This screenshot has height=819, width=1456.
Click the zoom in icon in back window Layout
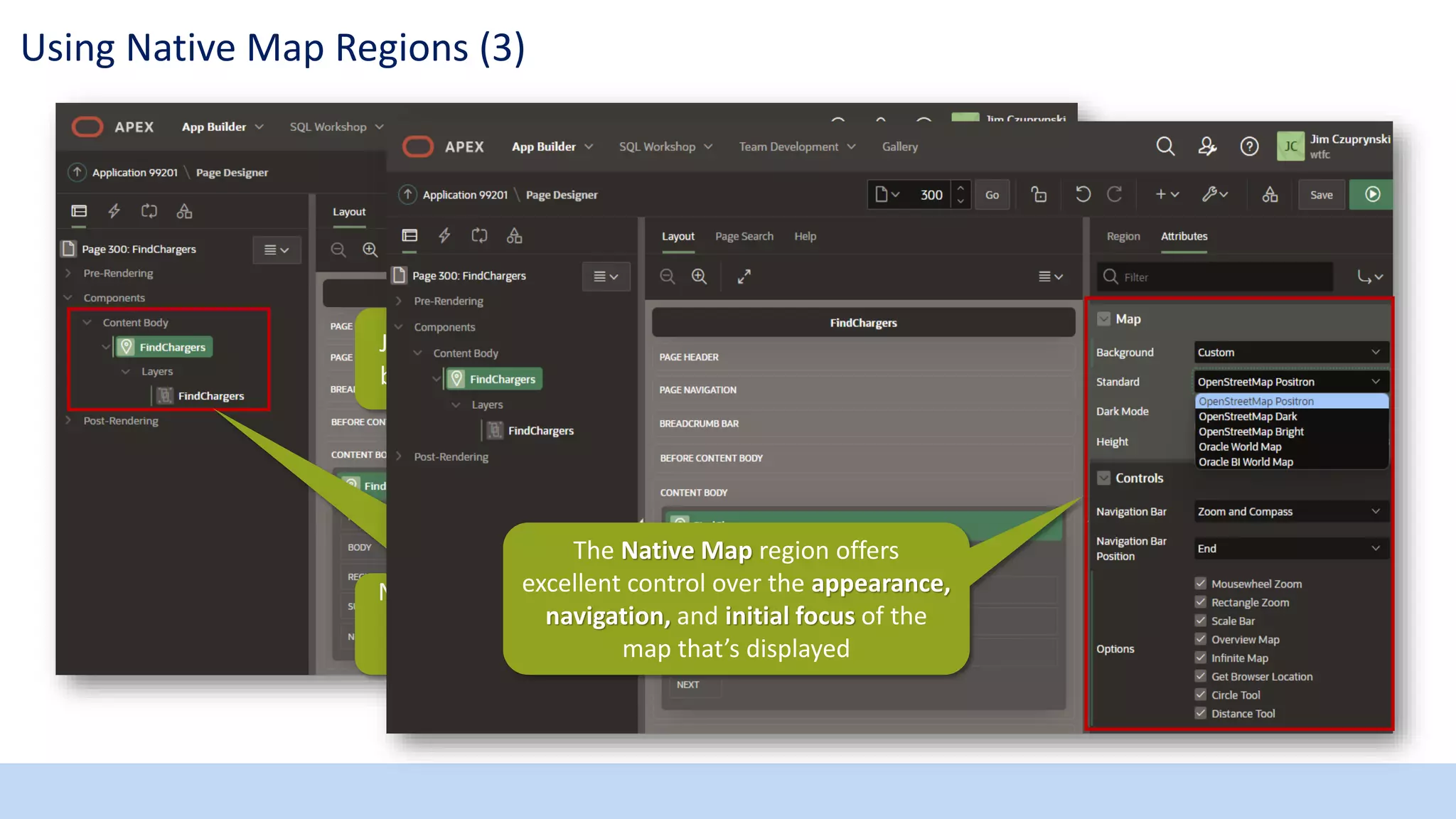[370, 250]
